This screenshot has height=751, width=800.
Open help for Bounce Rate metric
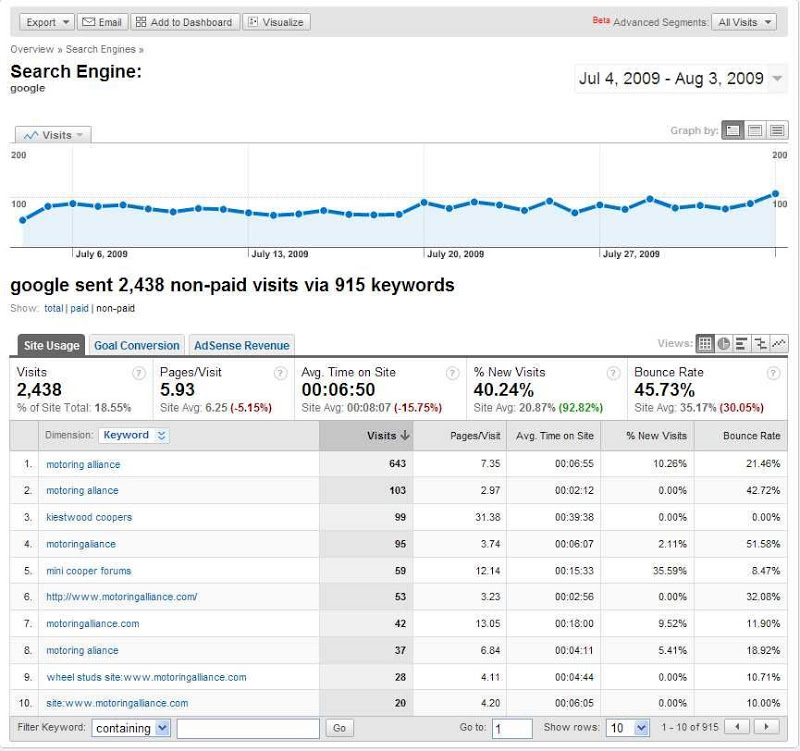click(773, 373)
